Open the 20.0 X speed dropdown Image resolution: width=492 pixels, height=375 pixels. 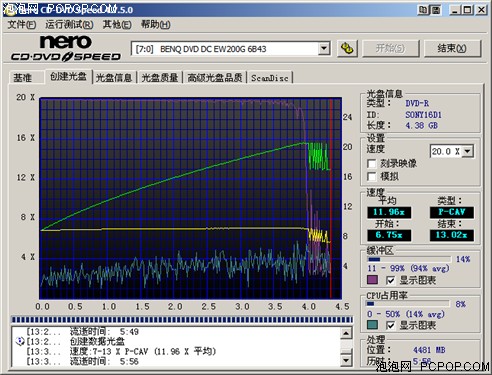point(468,151)
